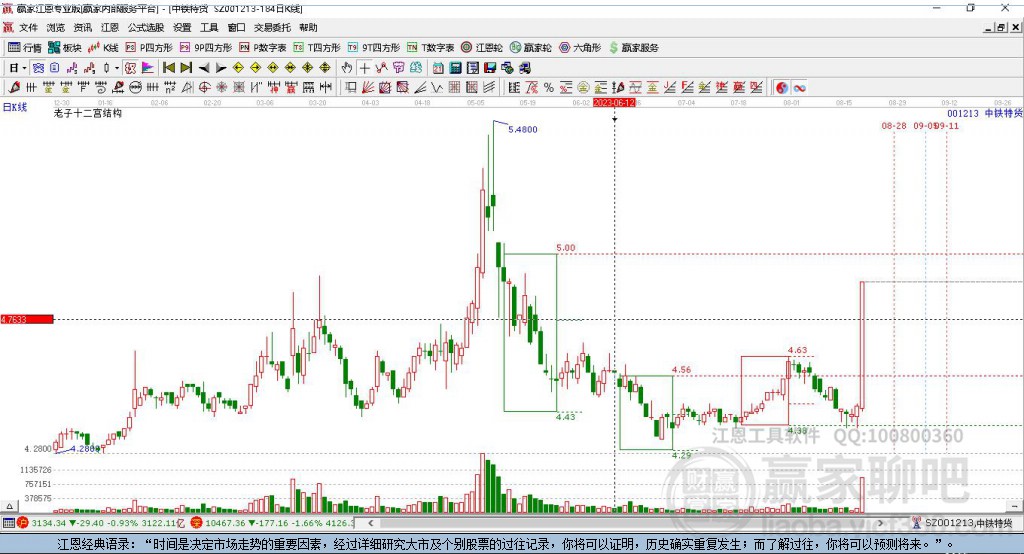Open the 板块 sector view
This screenshot has height=554, width=1024.
coord(65,48)
